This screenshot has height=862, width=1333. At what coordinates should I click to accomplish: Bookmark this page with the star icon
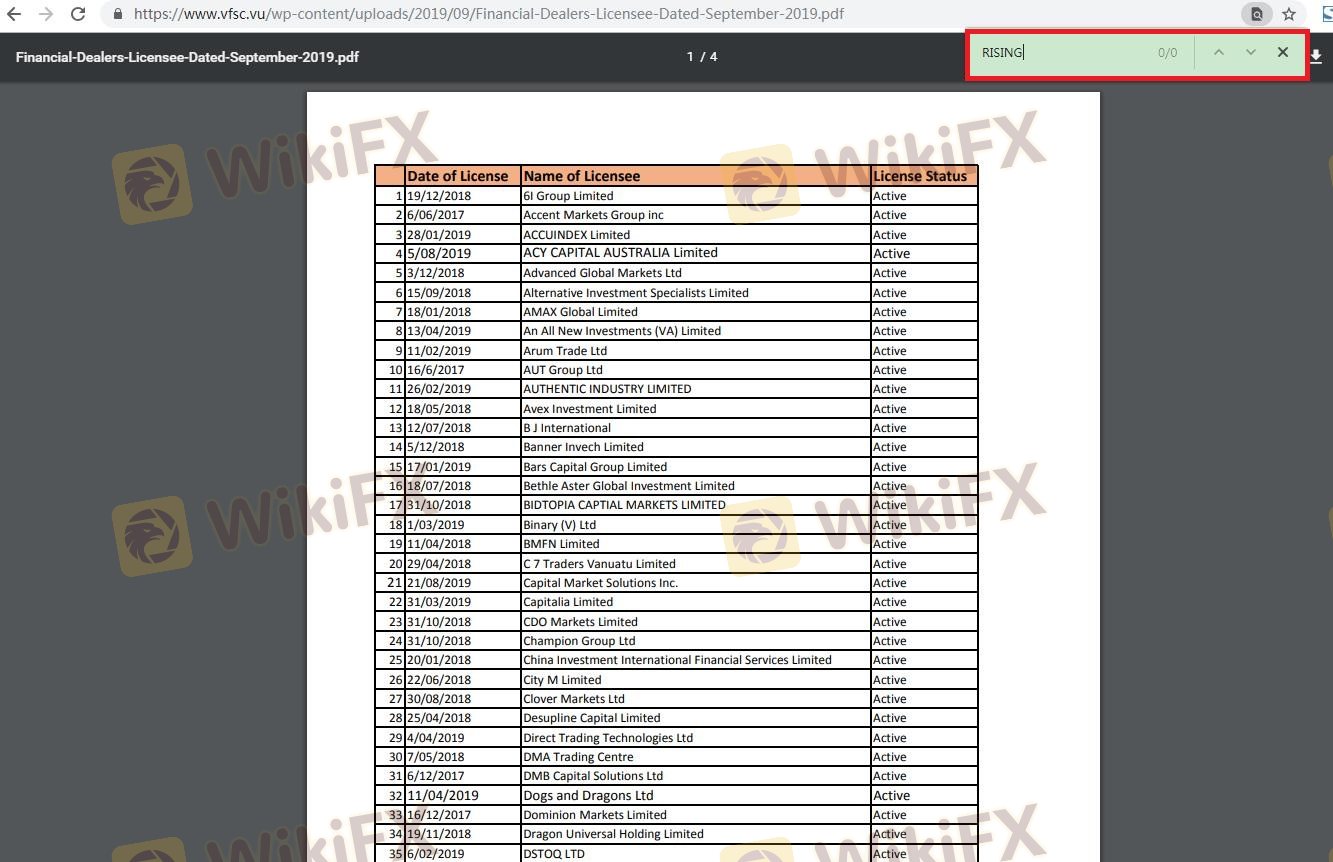pyautogui.click(x=1289, y=15)
